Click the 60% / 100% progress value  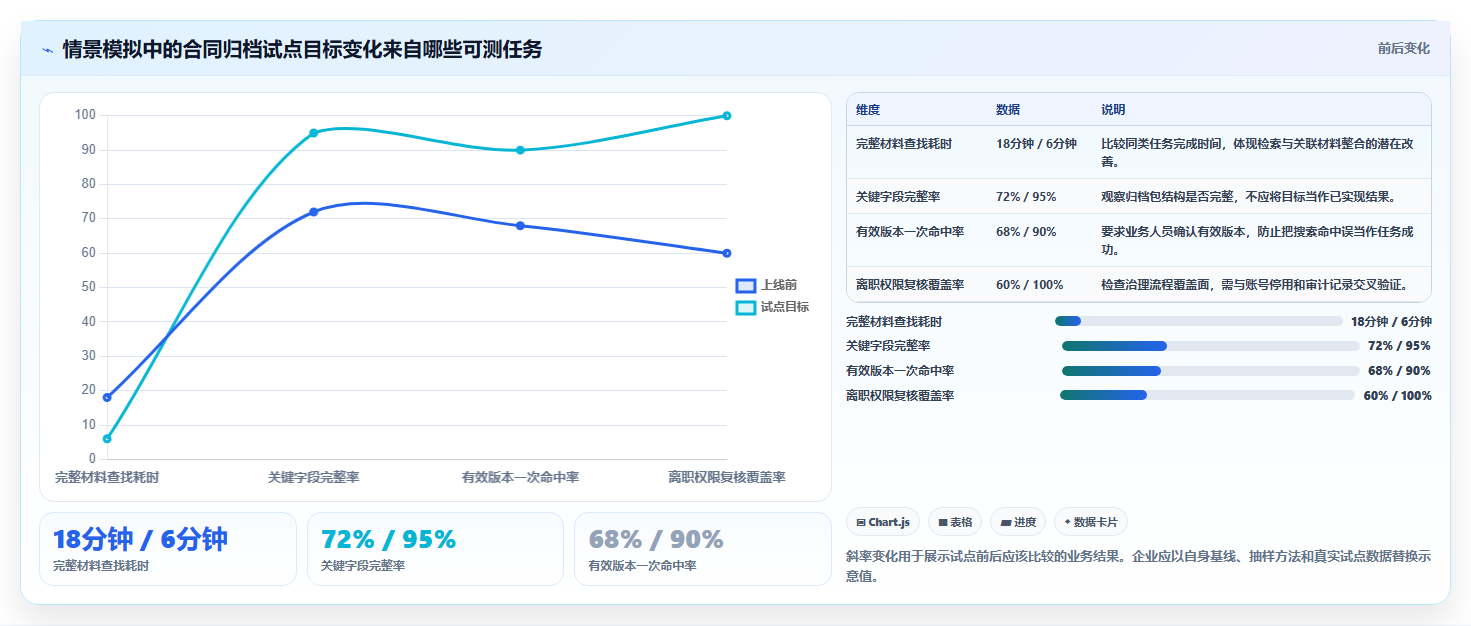(1397, 396)
